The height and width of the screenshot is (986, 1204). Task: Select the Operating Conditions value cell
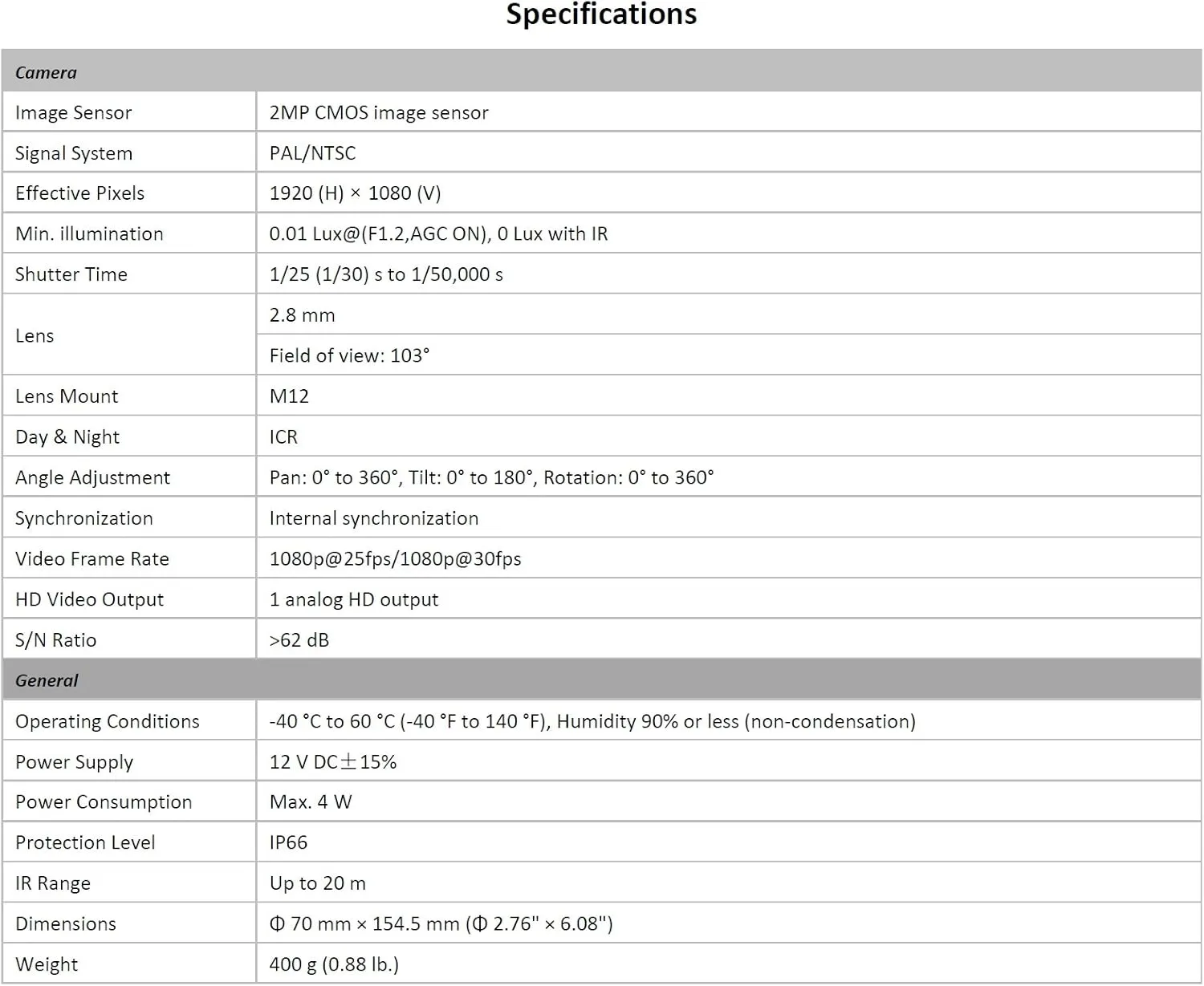coord(729,720)
